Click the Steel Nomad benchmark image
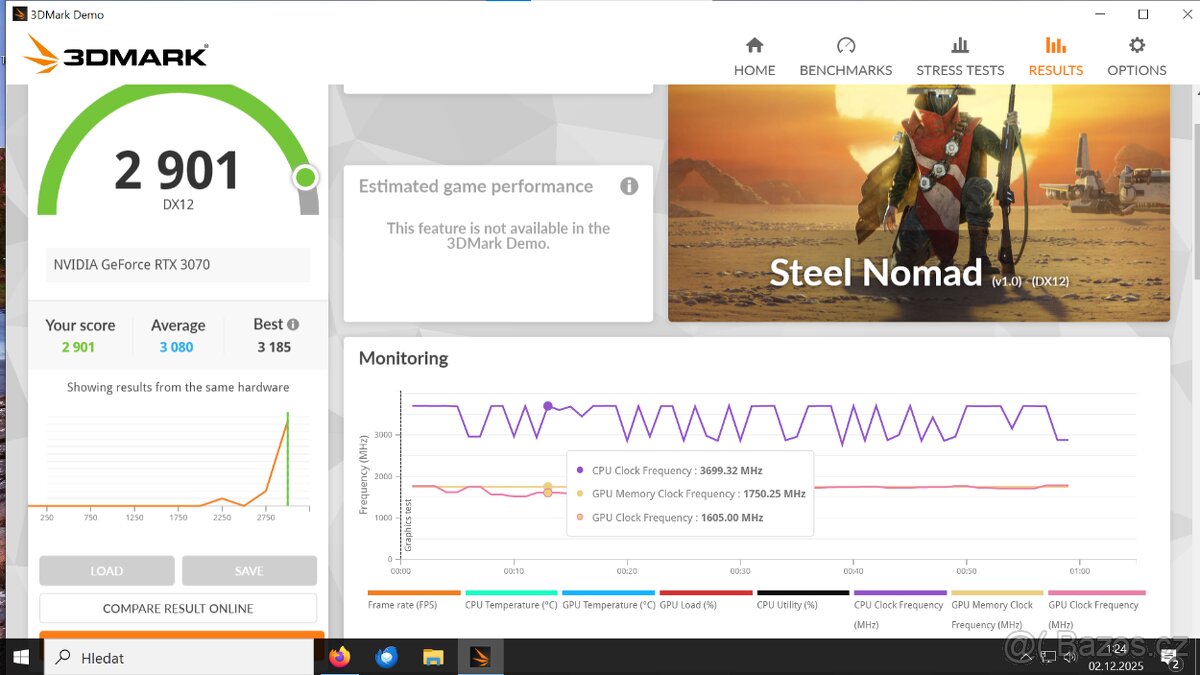The image size is (1200, 675). tap(919, 203)
